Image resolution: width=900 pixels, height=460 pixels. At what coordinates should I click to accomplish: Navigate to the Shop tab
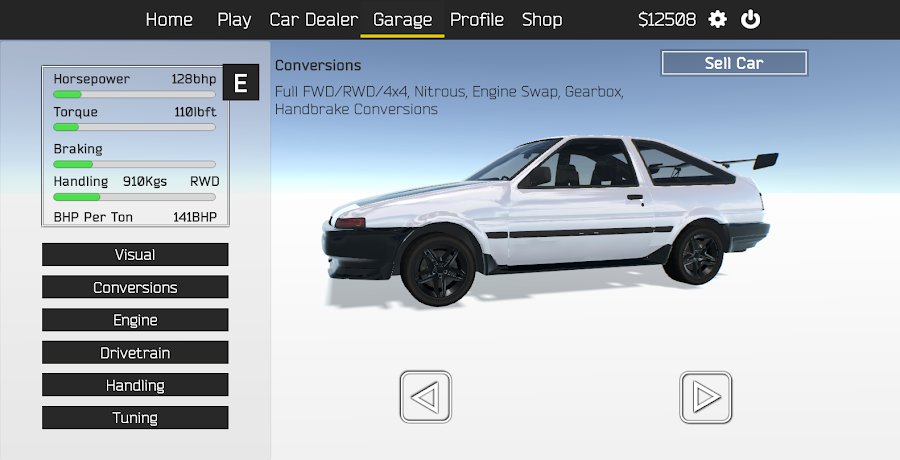click(x=542, y=19)
